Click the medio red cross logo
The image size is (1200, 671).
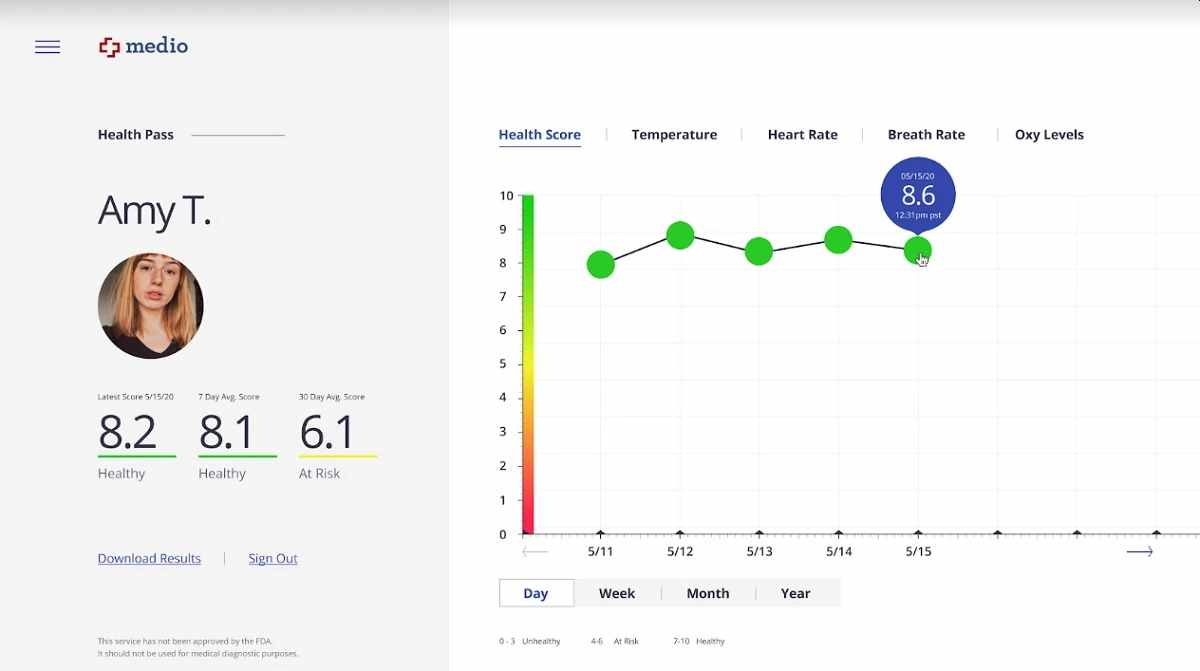109,47
